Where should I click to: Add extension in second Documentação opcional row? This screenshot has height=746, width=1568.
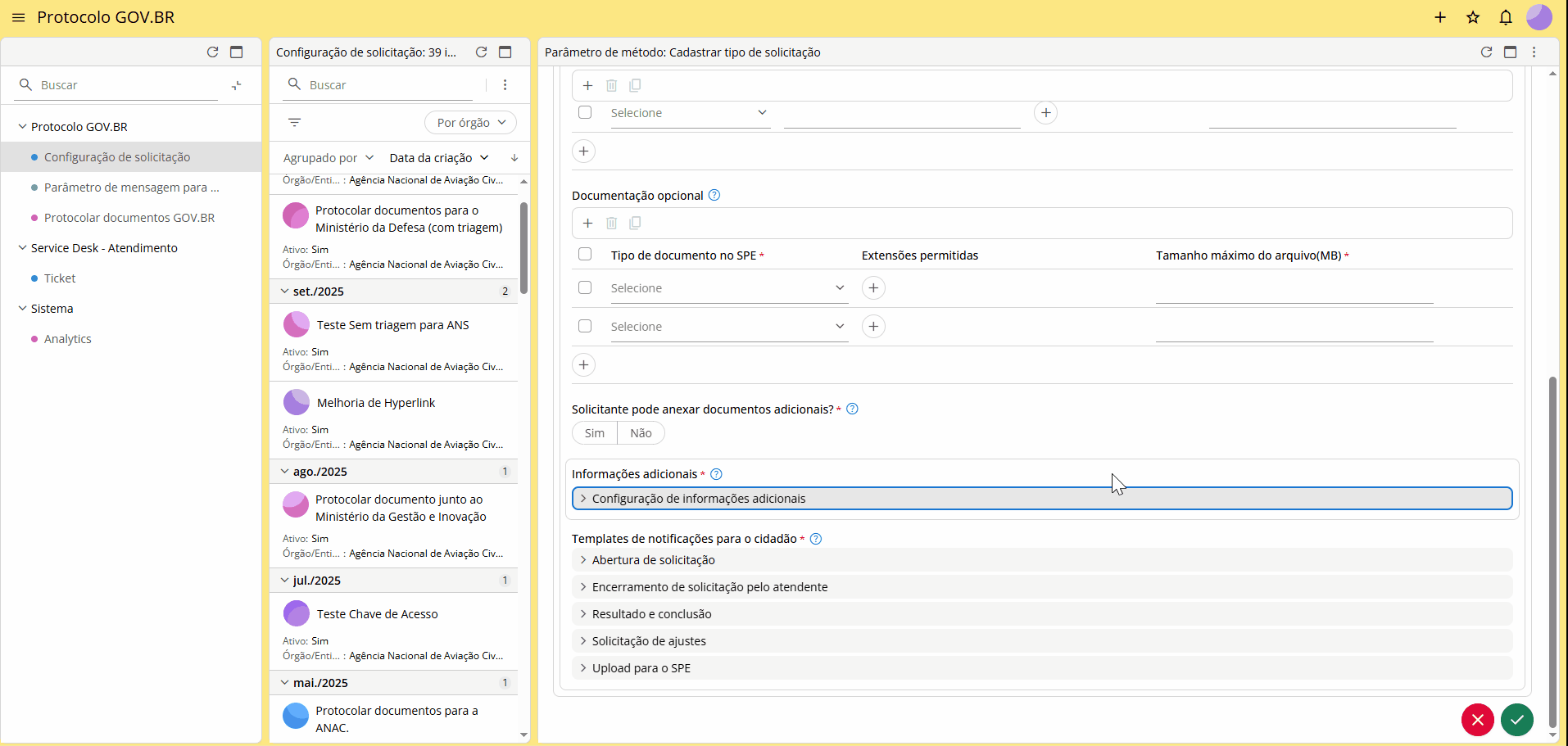[x=873, y=326]
